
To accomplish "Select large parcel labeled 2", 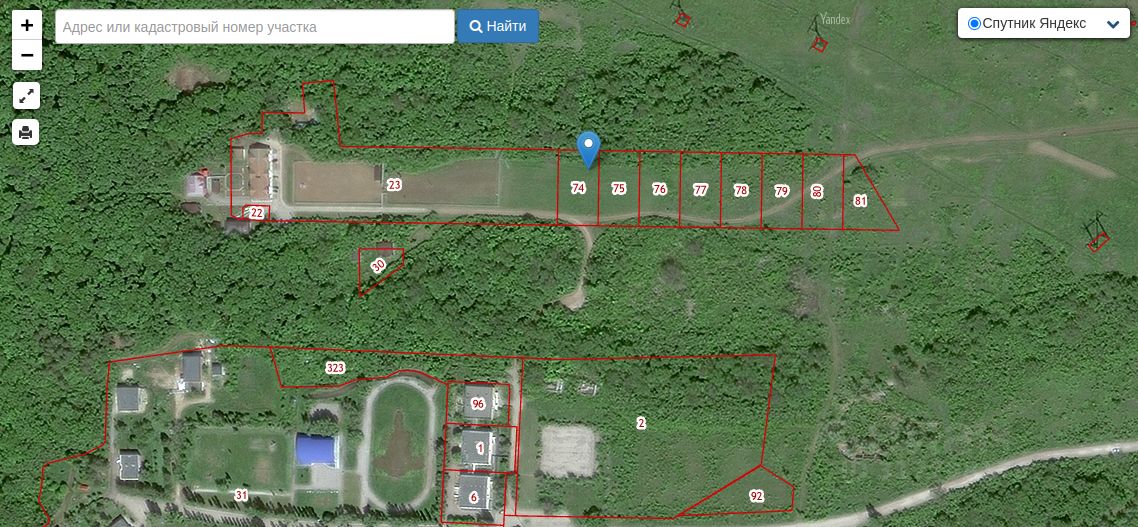I will coord(641,423).
